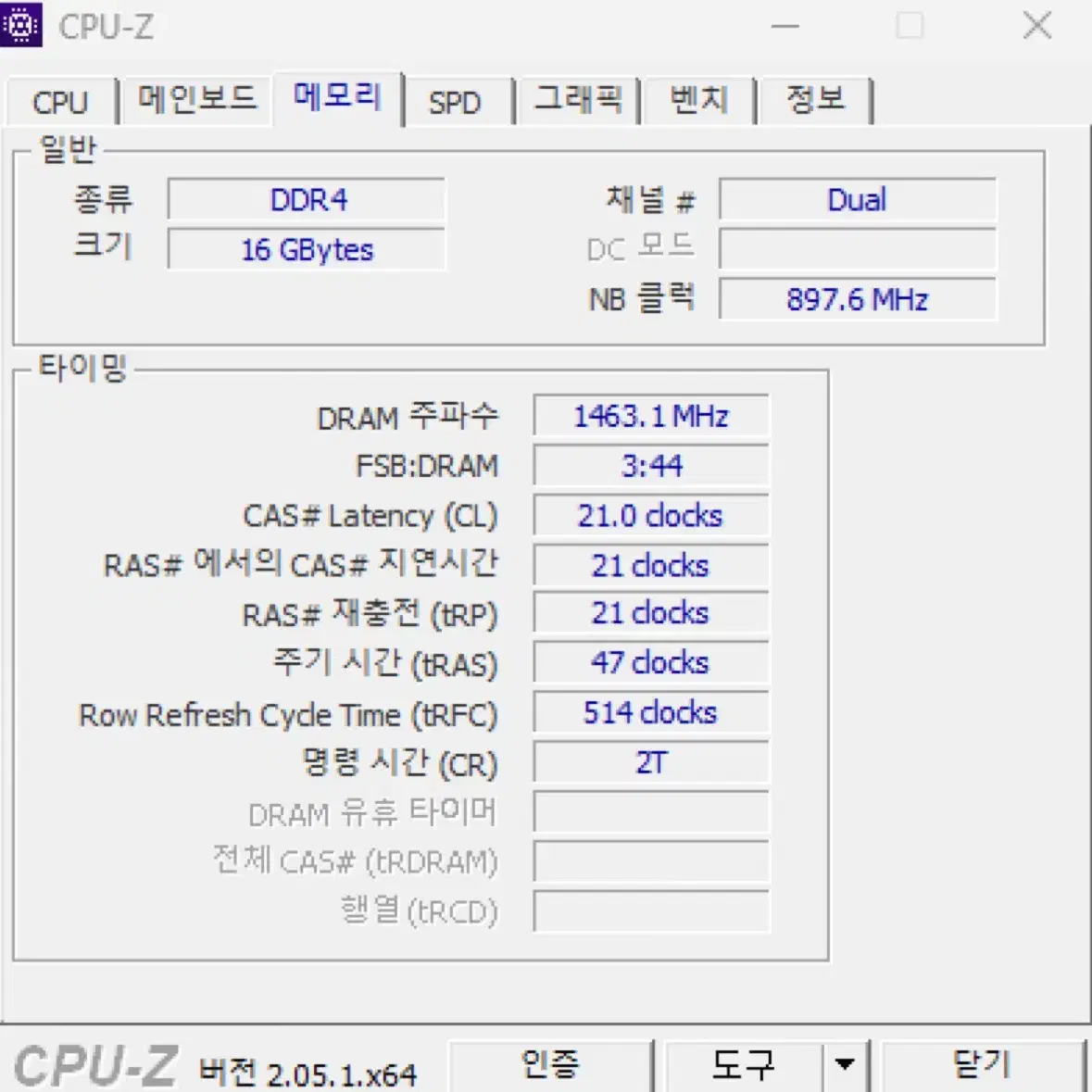Viewport: 1092px width, 1092px height.
Task: Select the 메모리 tab
Action: tap(338, 97)
